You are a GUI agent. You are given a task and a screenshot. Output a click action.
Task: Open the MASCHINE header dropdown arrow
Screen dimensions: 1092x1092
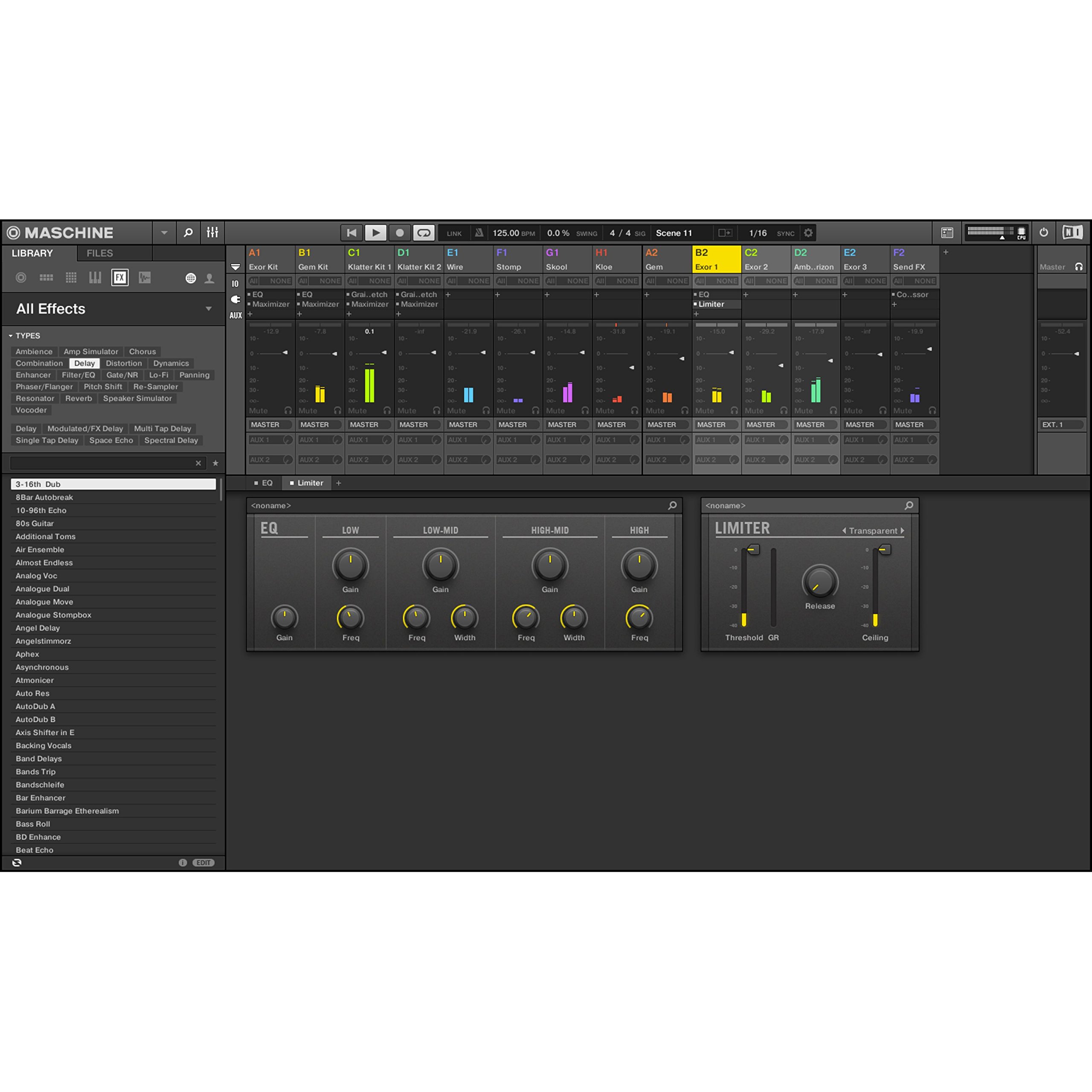click(164, 232)
